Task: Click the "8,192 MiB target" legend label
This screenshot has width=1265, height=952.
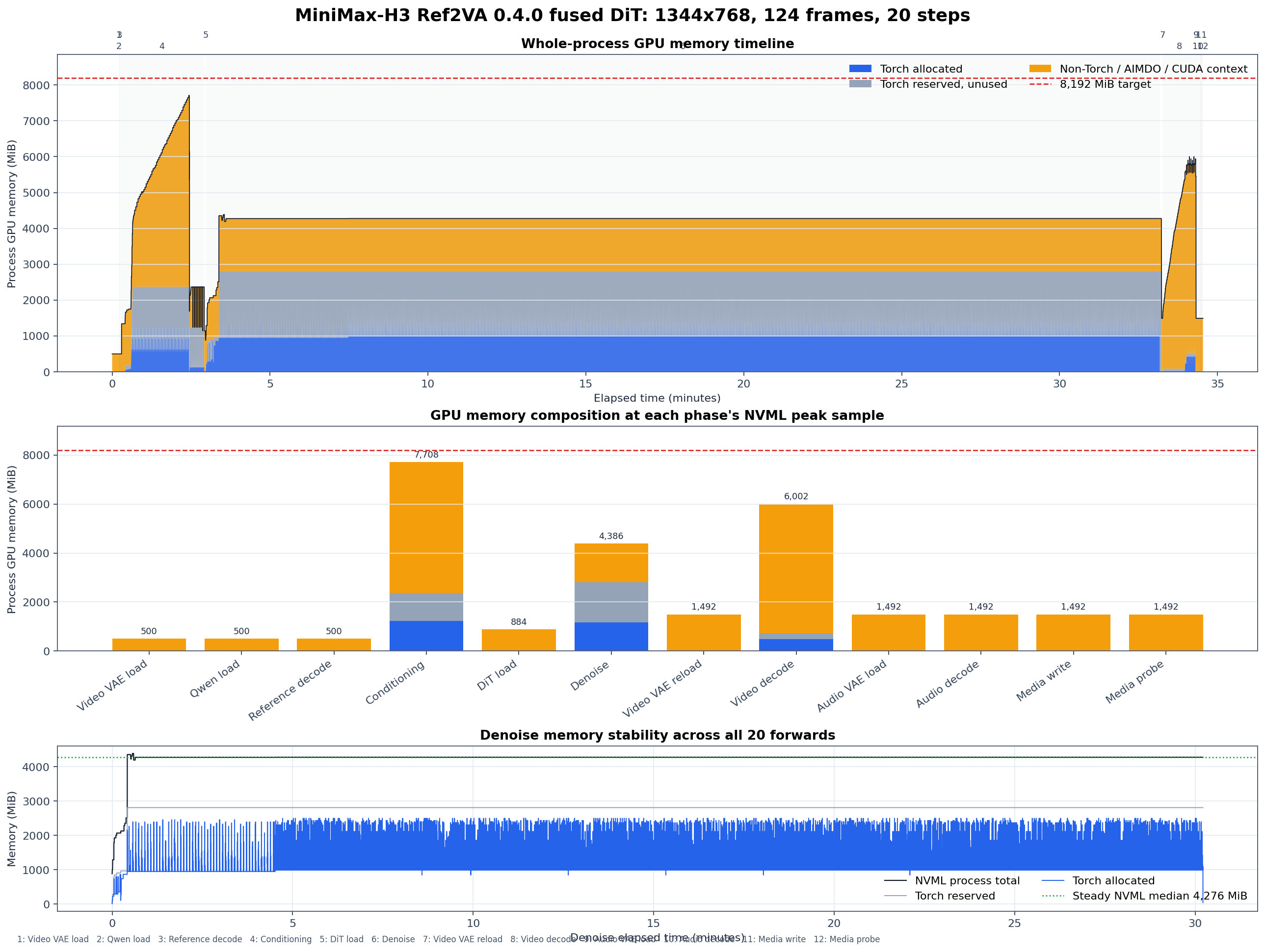Action: pos(1105,84)
